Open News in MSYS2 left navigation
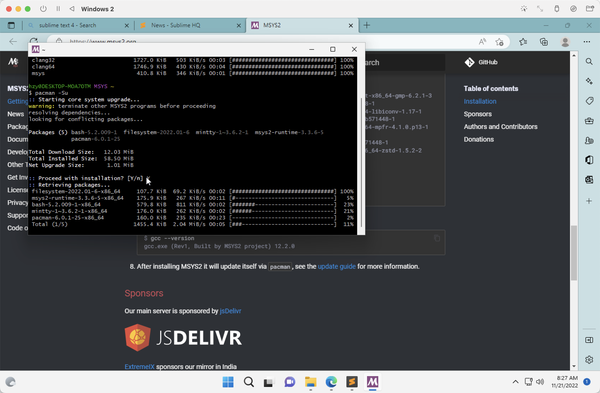 pyautogui.click(x=15, y=114)
